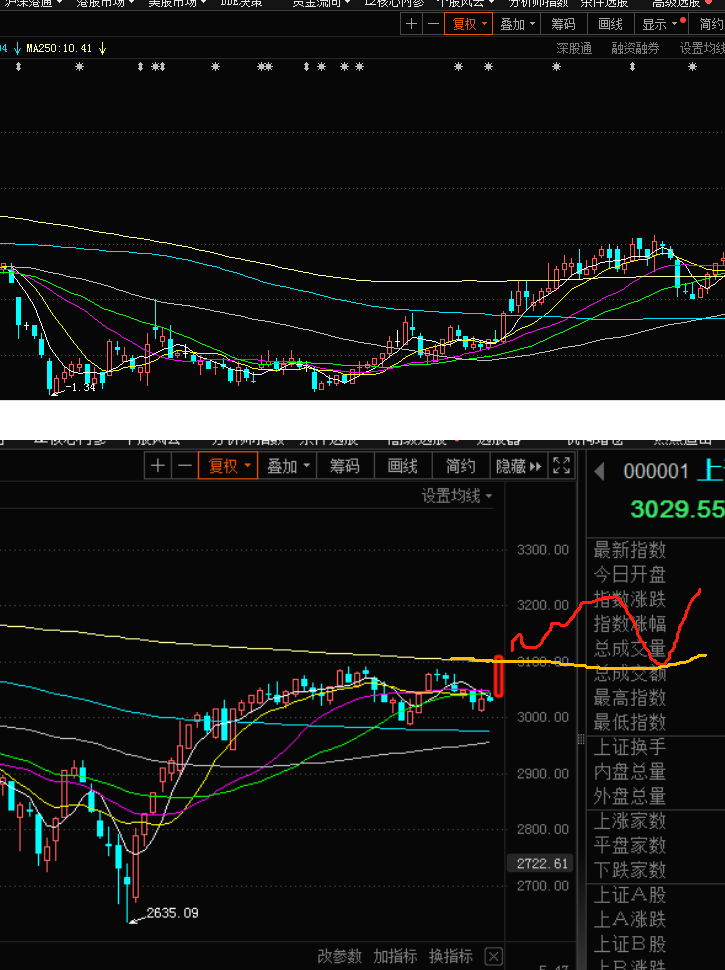Image resolution: width=725 pixels, height=970 pixels.
Task: Click the 2635.09 low point label
Action: click(173, 913)
